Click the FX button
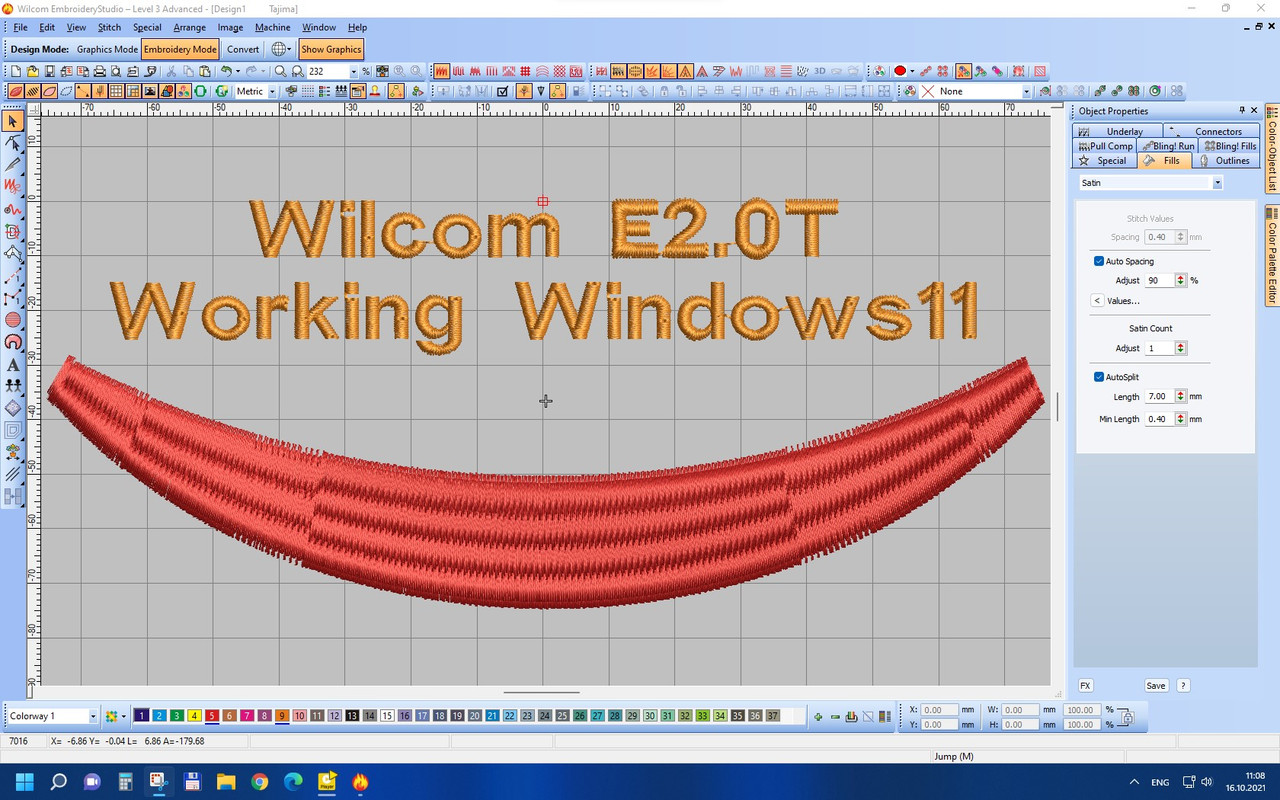The width and height of the screenshot is (1280, 800). 1085,686
